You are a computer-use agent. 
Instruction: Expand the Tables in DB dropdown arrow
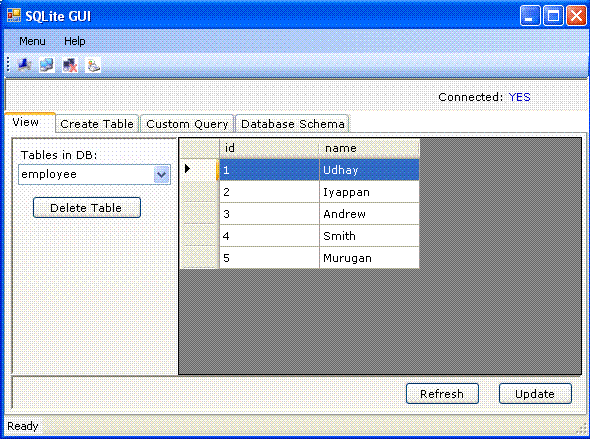pos(162,174)
